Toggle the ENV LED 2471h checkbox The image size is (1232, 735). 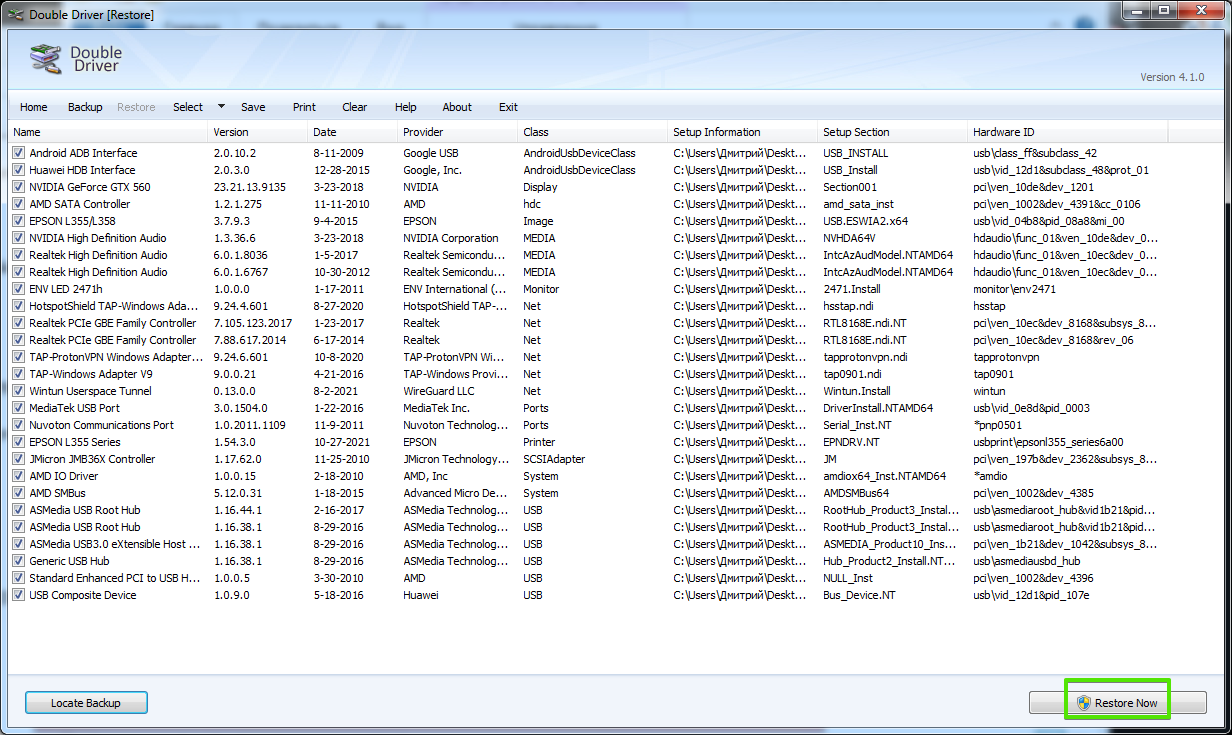19,289
